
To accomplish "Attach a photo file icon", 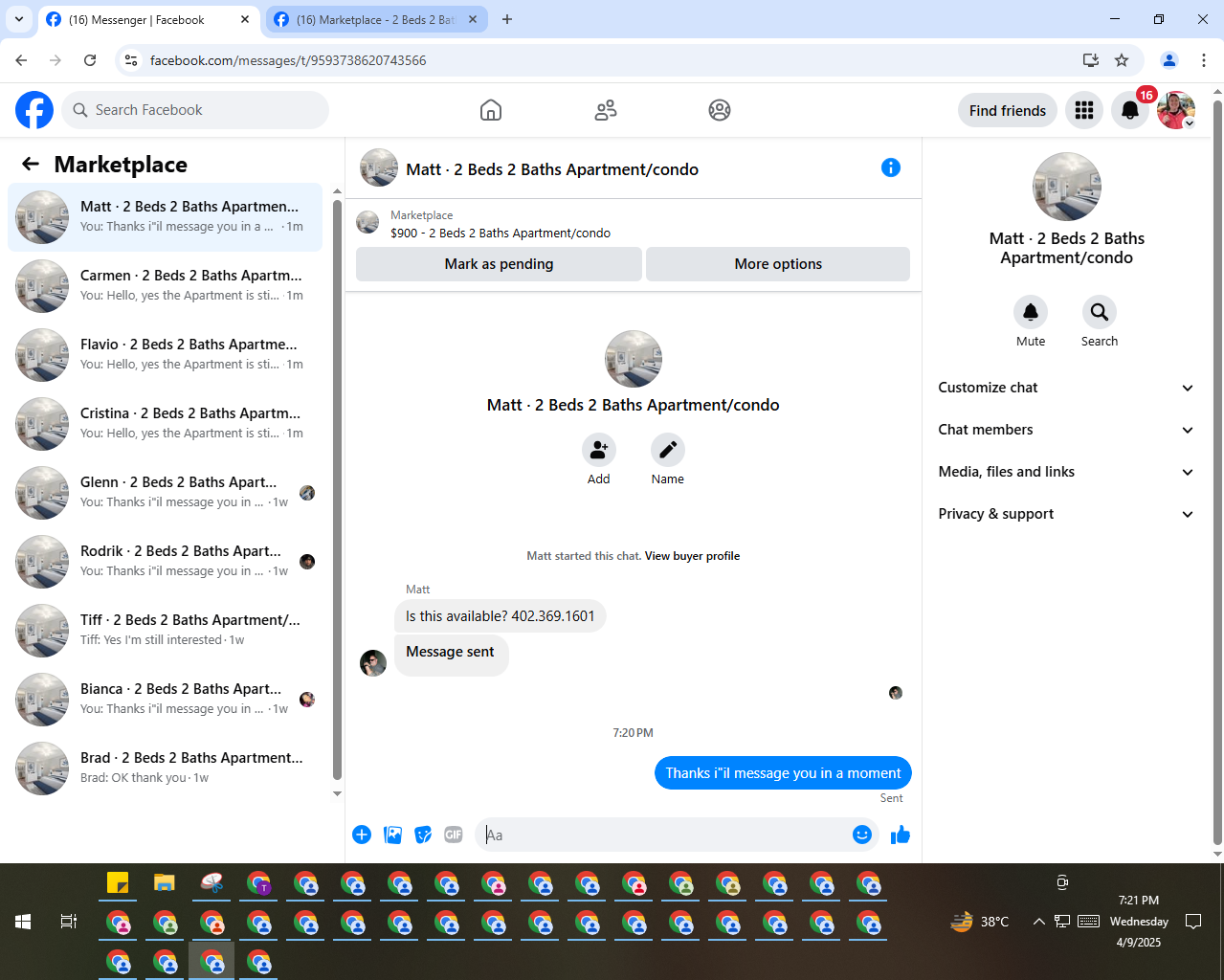I will tap(392, 835).
